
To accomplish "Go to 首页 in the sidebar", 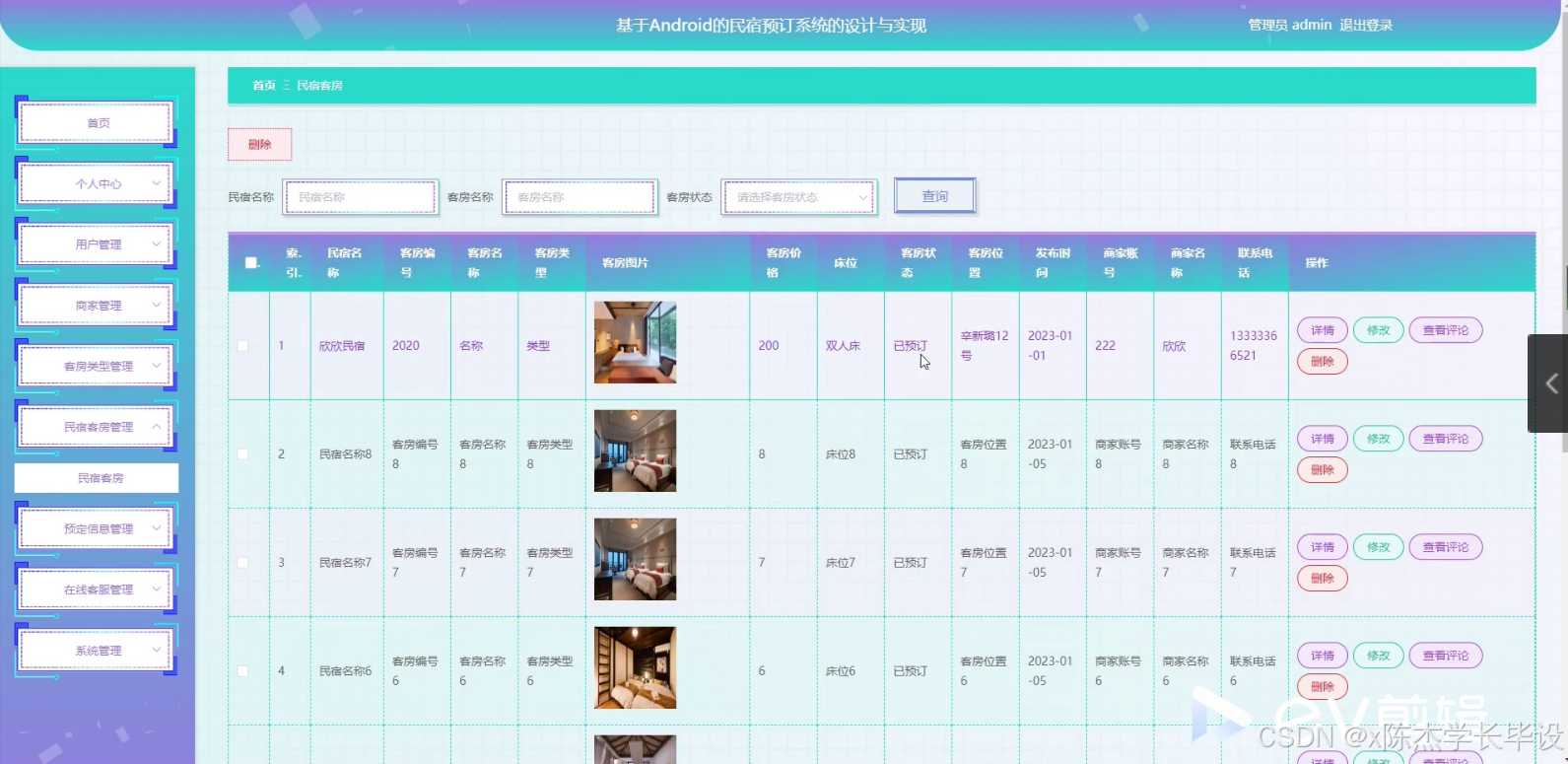I will click(97, 123).
